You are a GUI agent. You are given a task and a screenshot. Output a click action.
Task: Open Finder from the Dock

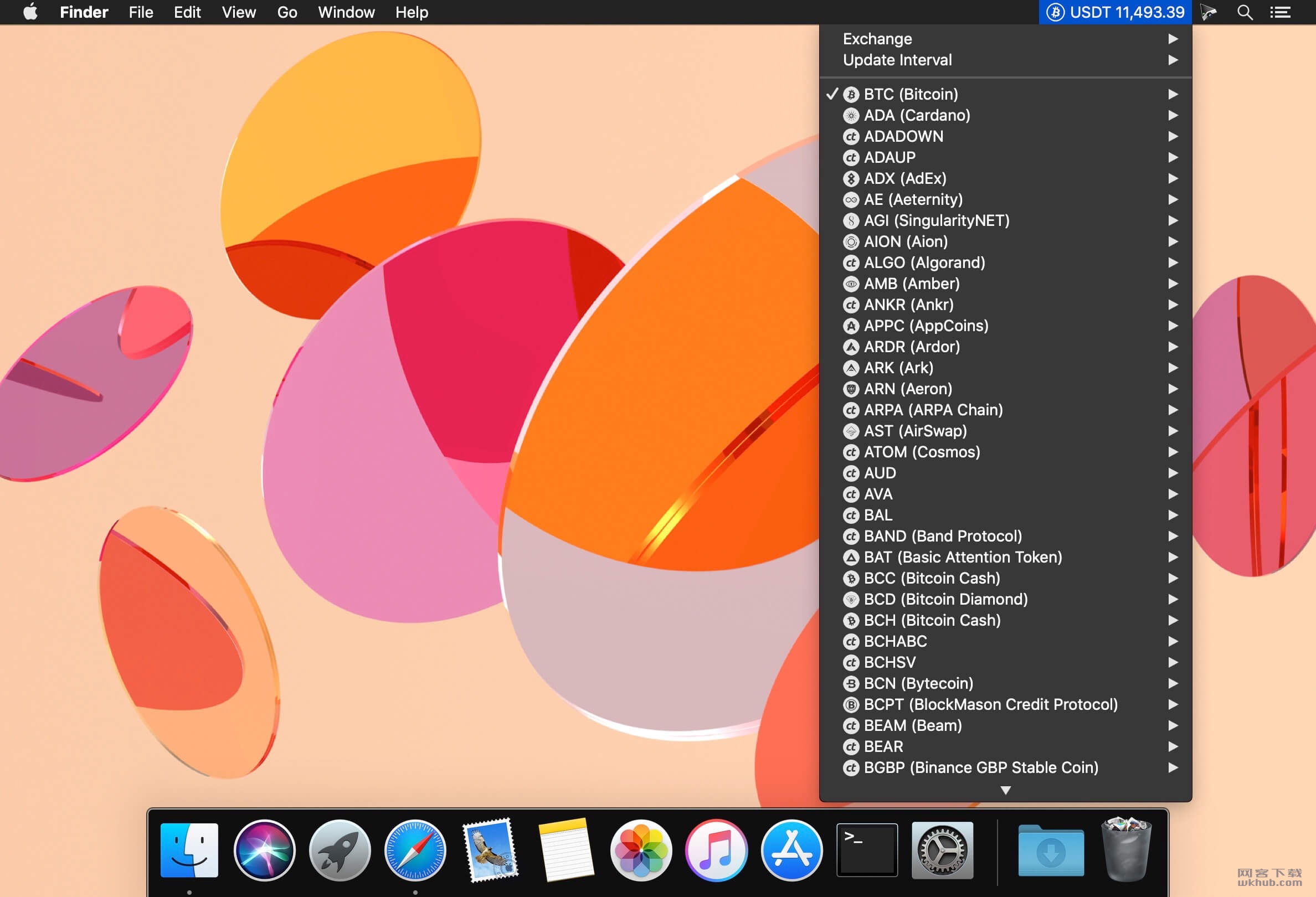point(189,850)
